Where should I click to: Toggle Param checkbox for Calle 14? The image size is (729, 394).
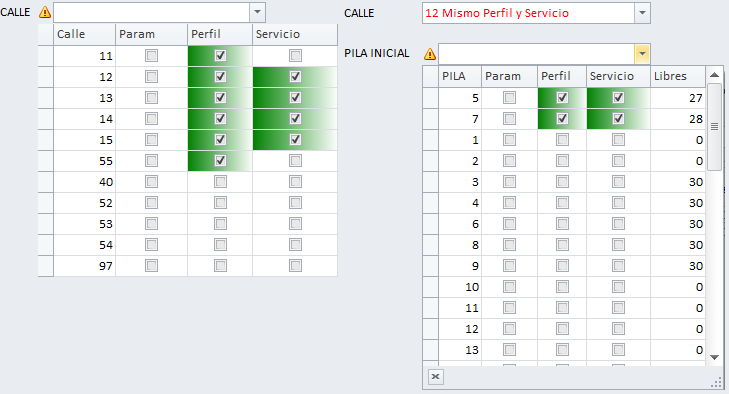tap(151, 119)
